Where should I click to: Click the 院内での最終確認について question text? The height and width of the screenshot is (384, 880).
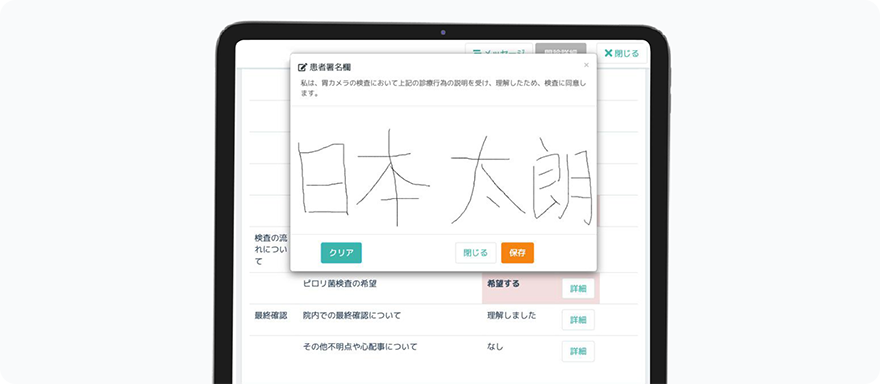[351, 316]
